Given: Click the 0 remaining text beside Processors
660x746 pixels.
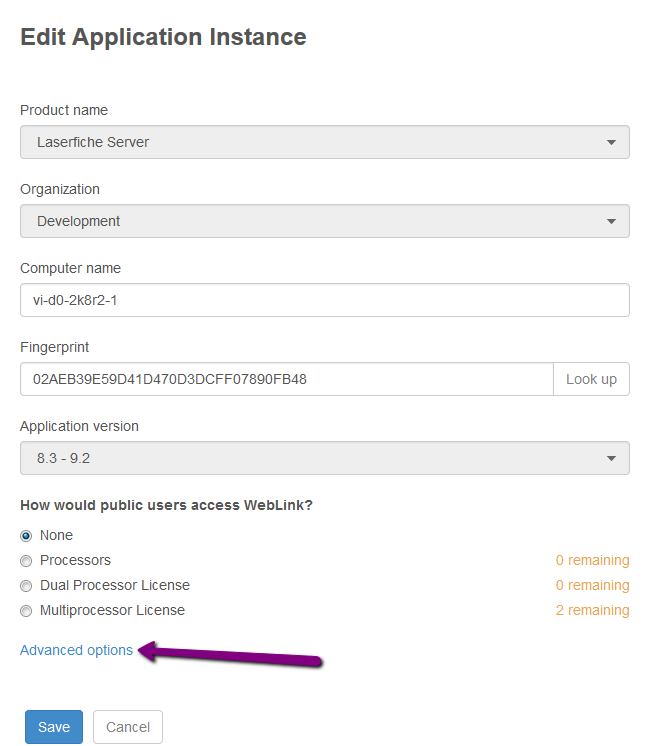Looking at the screenshot, I should [592, 560].
